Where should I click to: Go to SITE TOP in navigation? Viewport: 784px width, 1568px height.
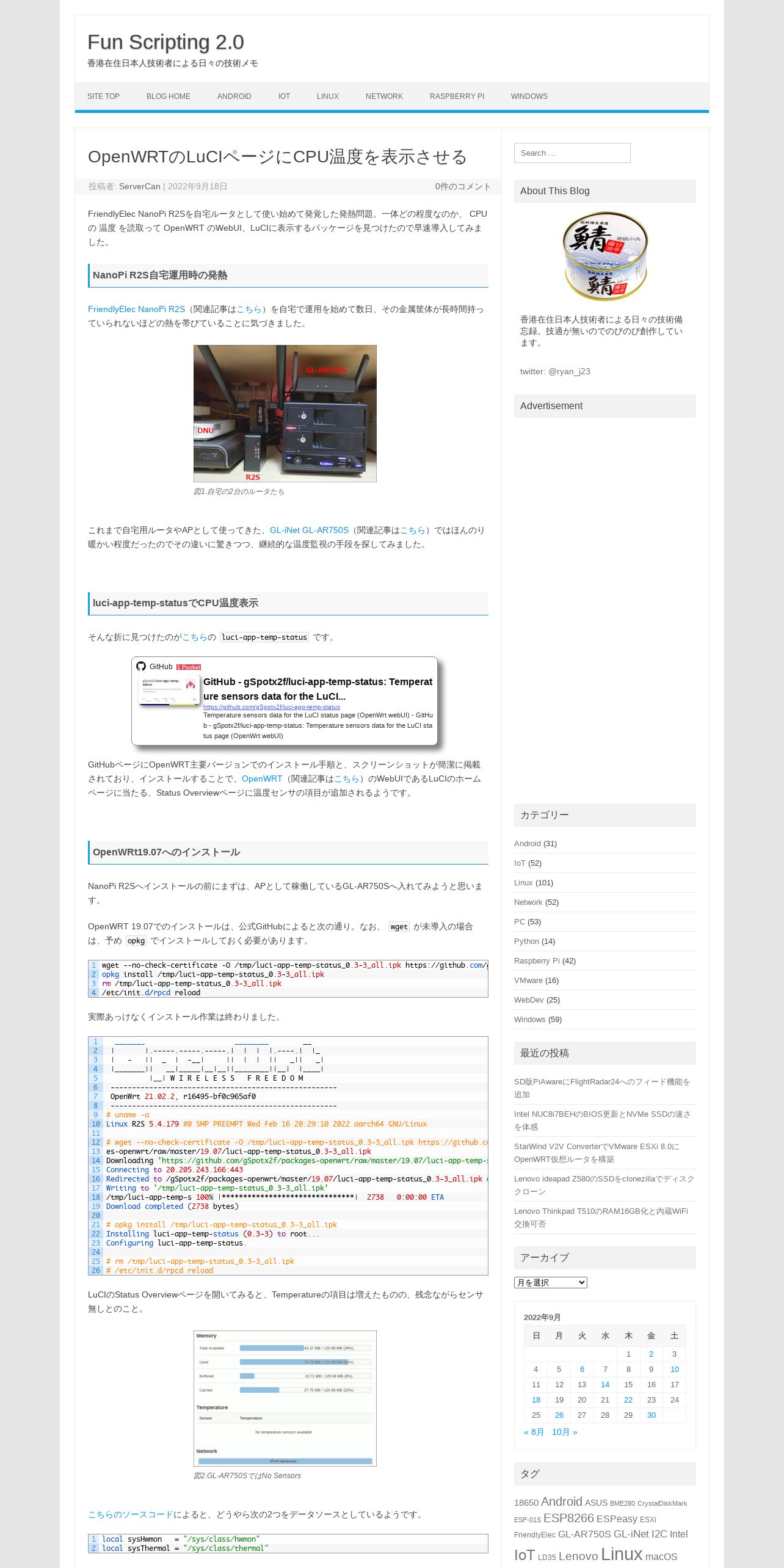tap(103, 96)
